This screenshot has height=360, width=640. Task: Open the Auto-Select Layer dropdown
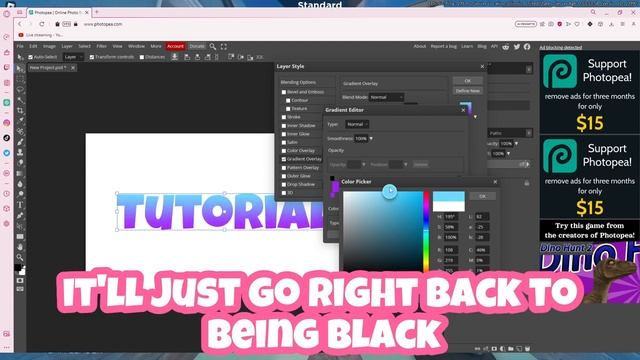pyautogui.click(x=73, y=57)
